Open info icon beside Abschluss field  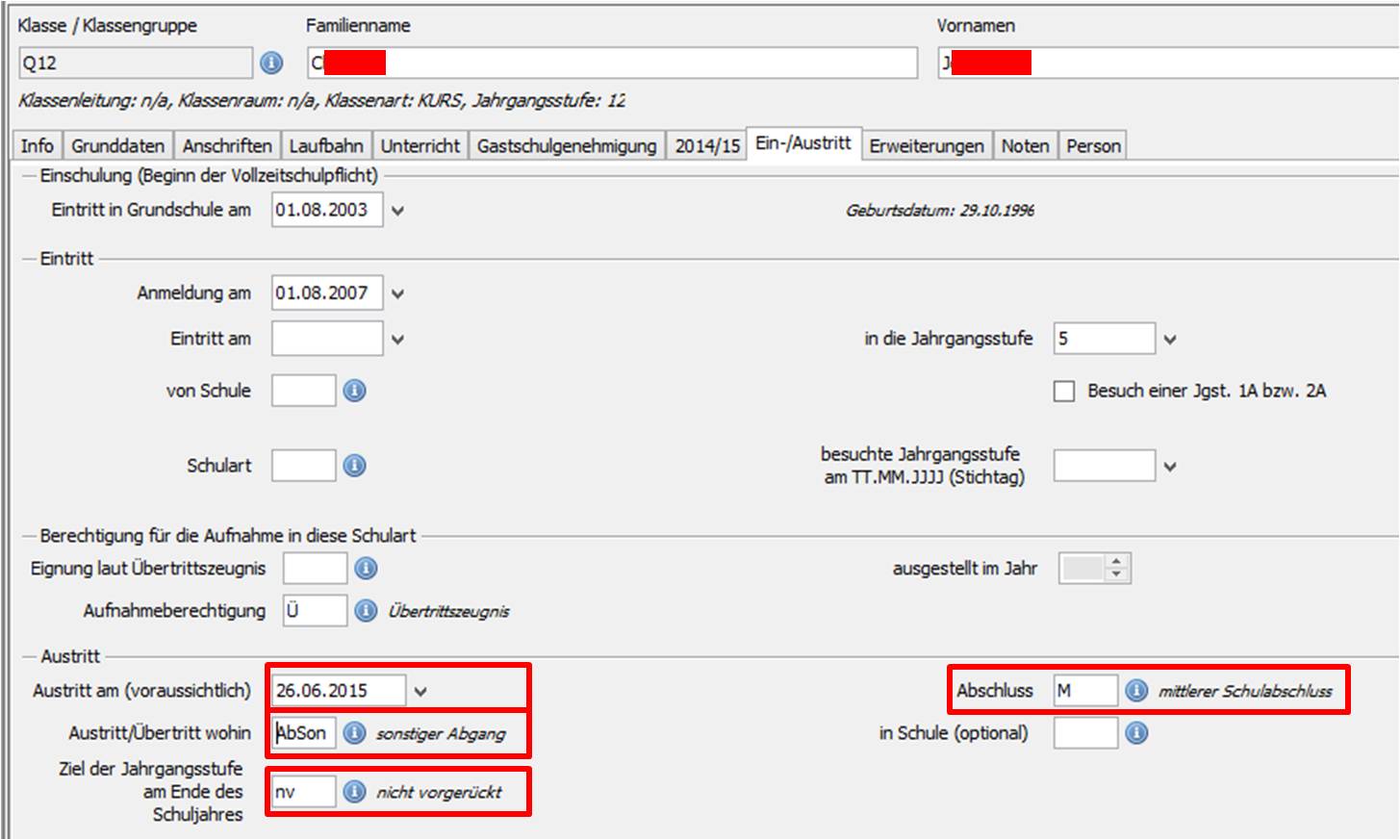tap(1136, 691)
